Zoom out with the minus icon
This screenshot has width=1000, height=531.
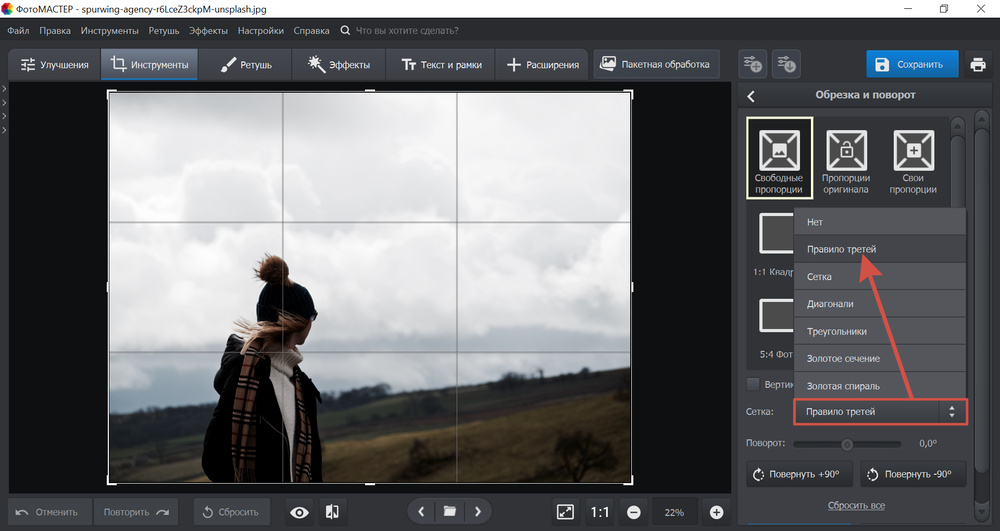coord(633,512)
